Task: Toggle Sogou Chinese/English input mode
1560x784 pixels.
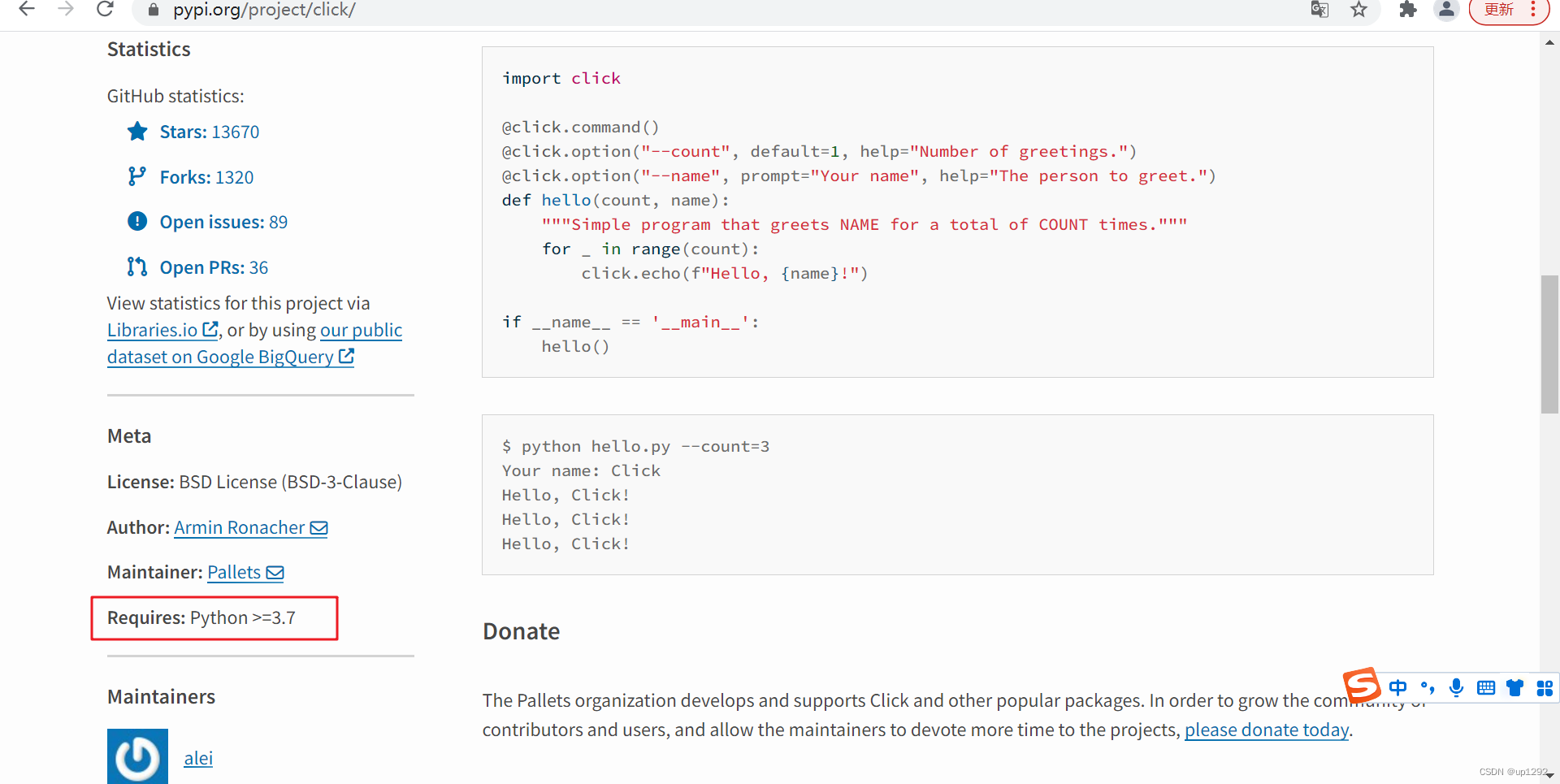Action: tap(1397, 688)
